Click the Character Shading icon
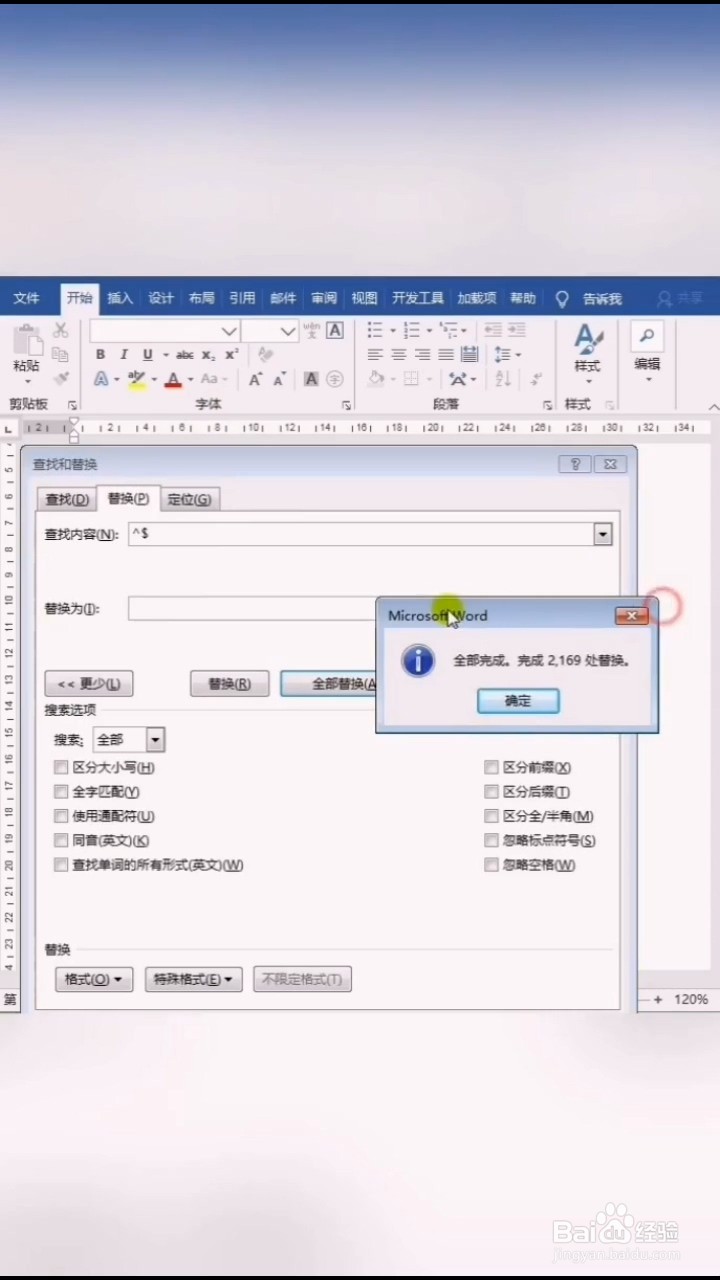 click(x=311, y=379)
